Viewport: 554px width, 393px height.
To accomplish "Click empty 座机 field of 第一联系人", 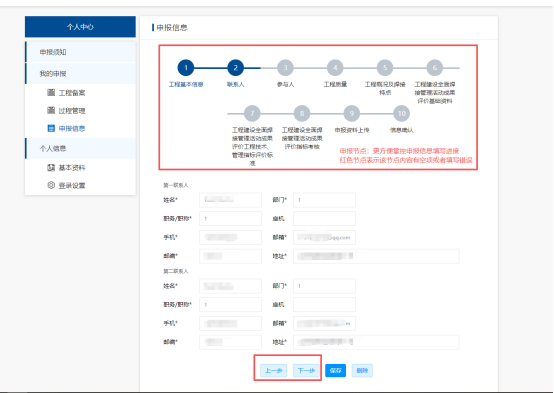I will click(x=324, y=218).
